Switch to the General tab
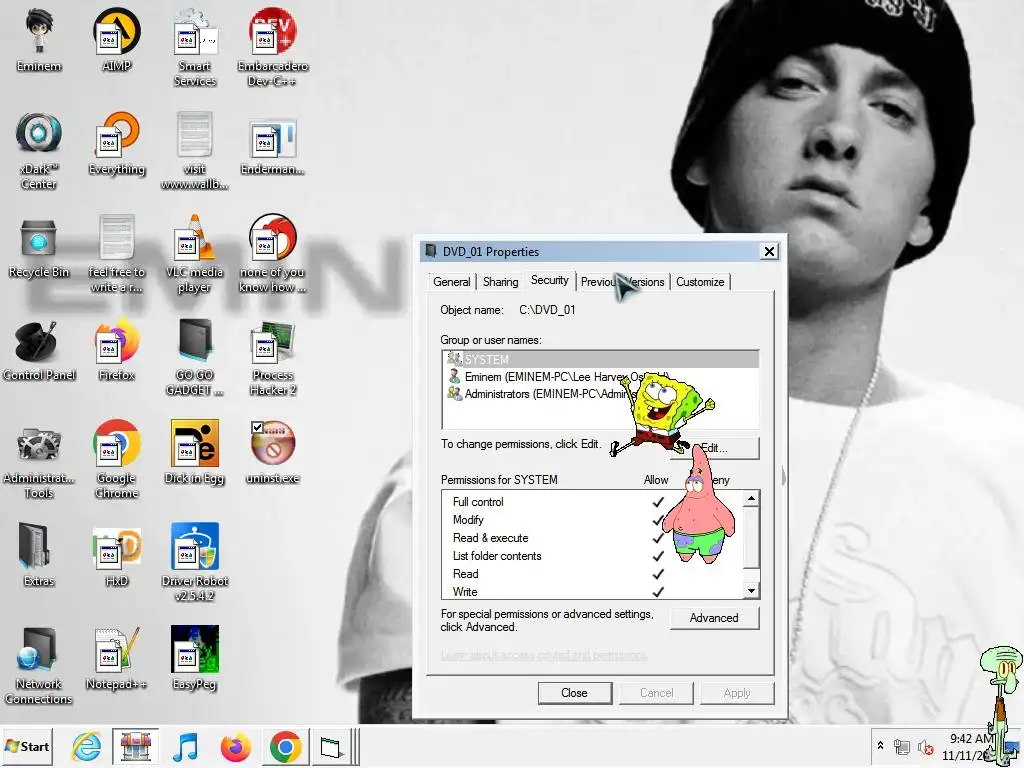This screenshot has width=1024, height=768. coord(451,282)
